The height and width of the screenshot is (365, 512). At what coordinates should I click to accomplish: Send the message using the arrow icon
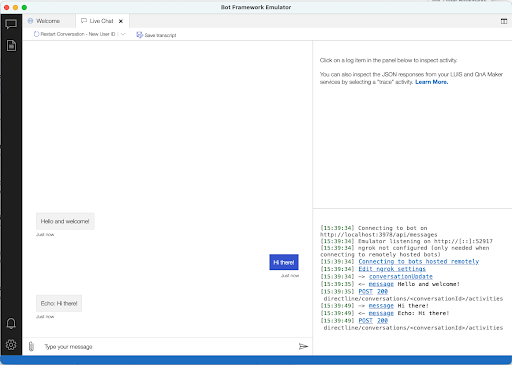tap(303, 347)
